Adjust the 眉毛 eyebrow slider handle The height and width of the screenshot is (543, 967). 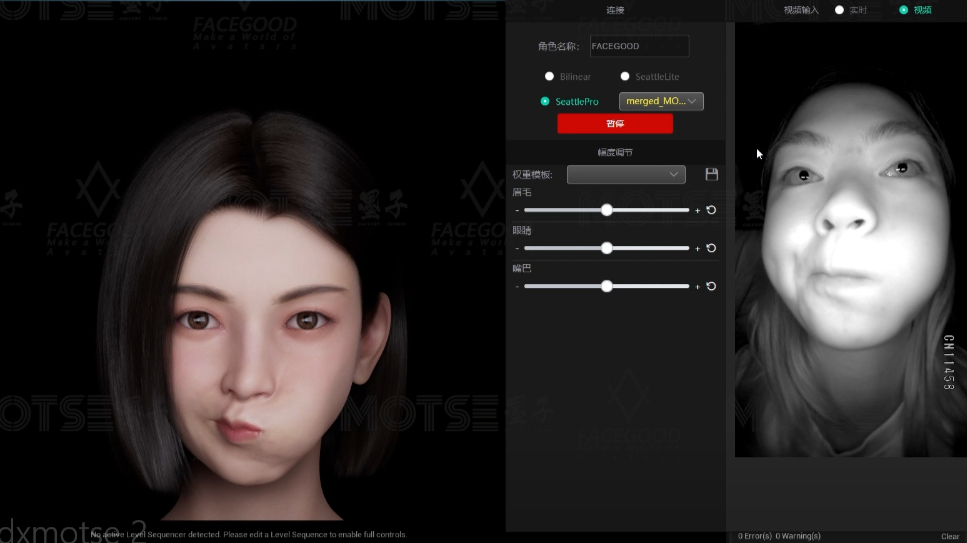(607, 210)
